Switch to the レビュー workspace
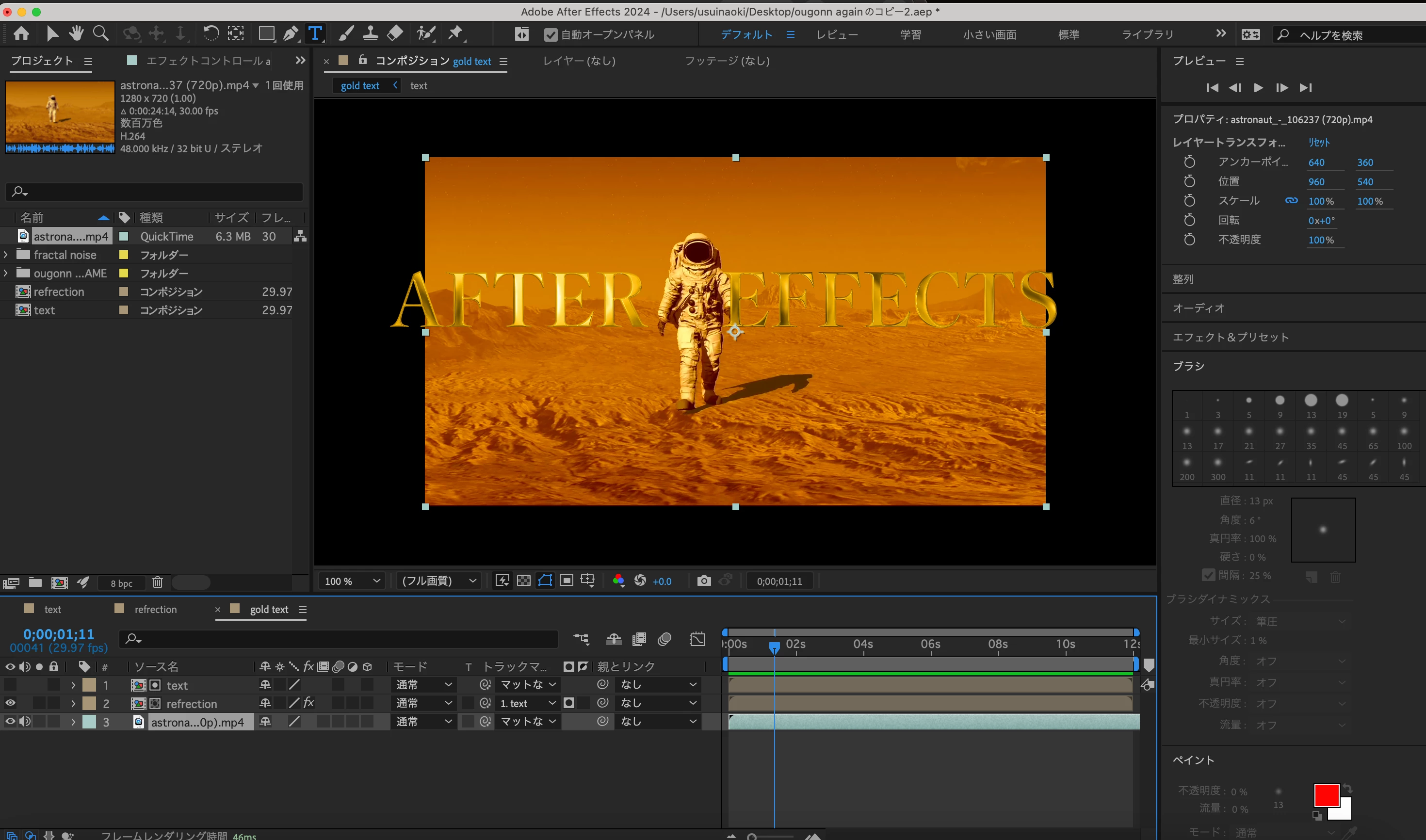Screen dimensions: 1426x840 click(x=837, y=35)
